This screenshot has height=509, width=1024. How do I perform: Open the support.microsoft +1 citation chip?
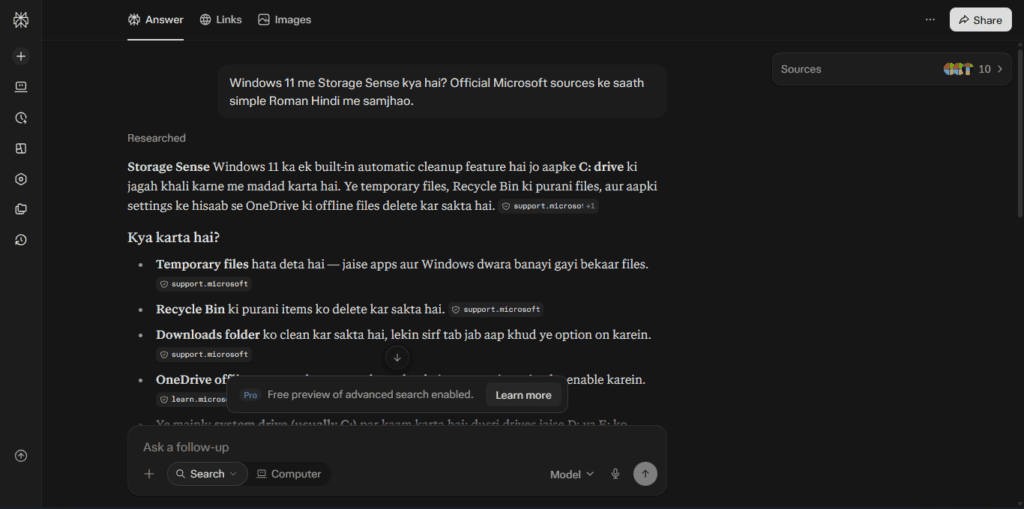pos(549,206)
